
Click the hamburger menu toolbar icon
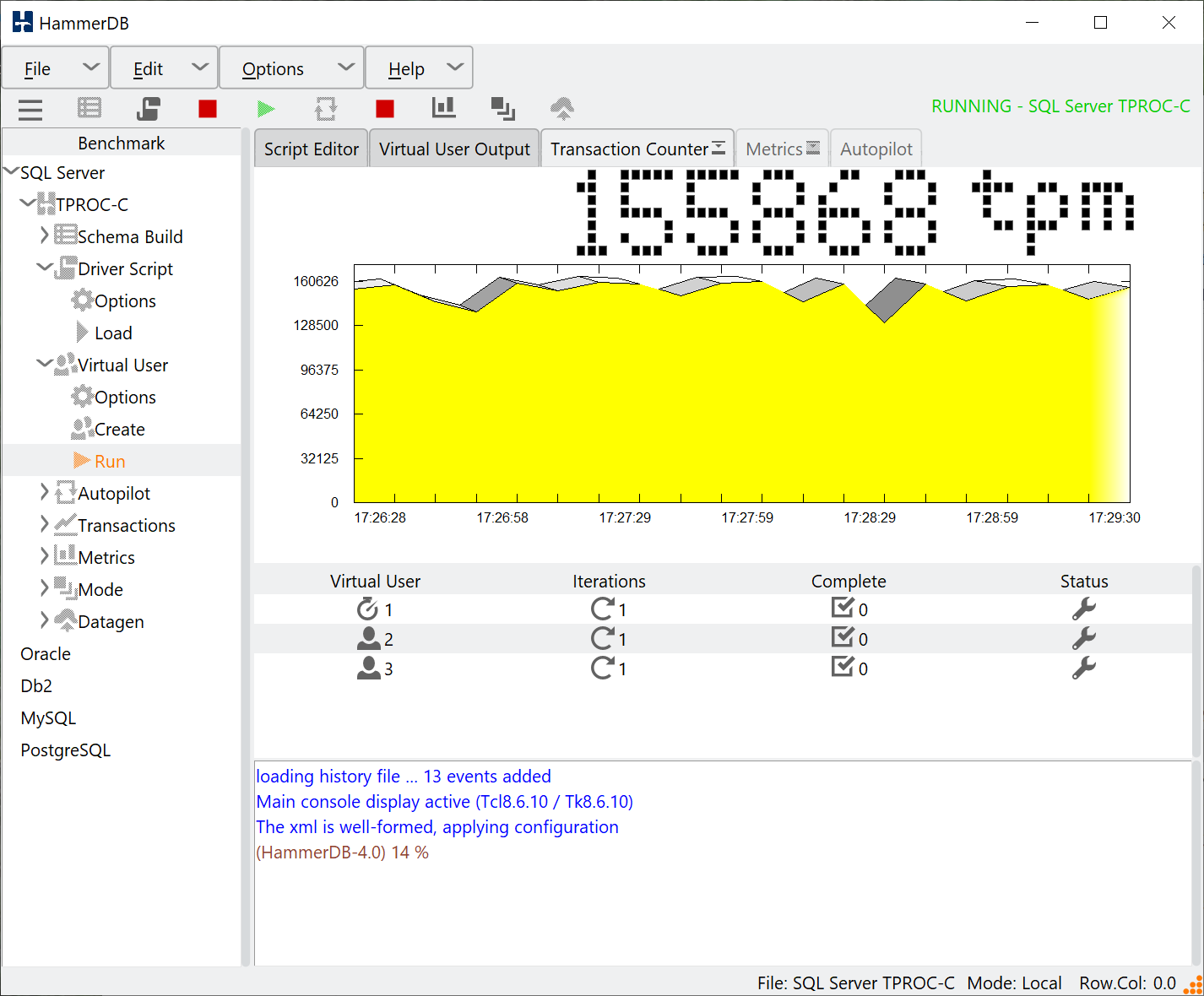30,110
